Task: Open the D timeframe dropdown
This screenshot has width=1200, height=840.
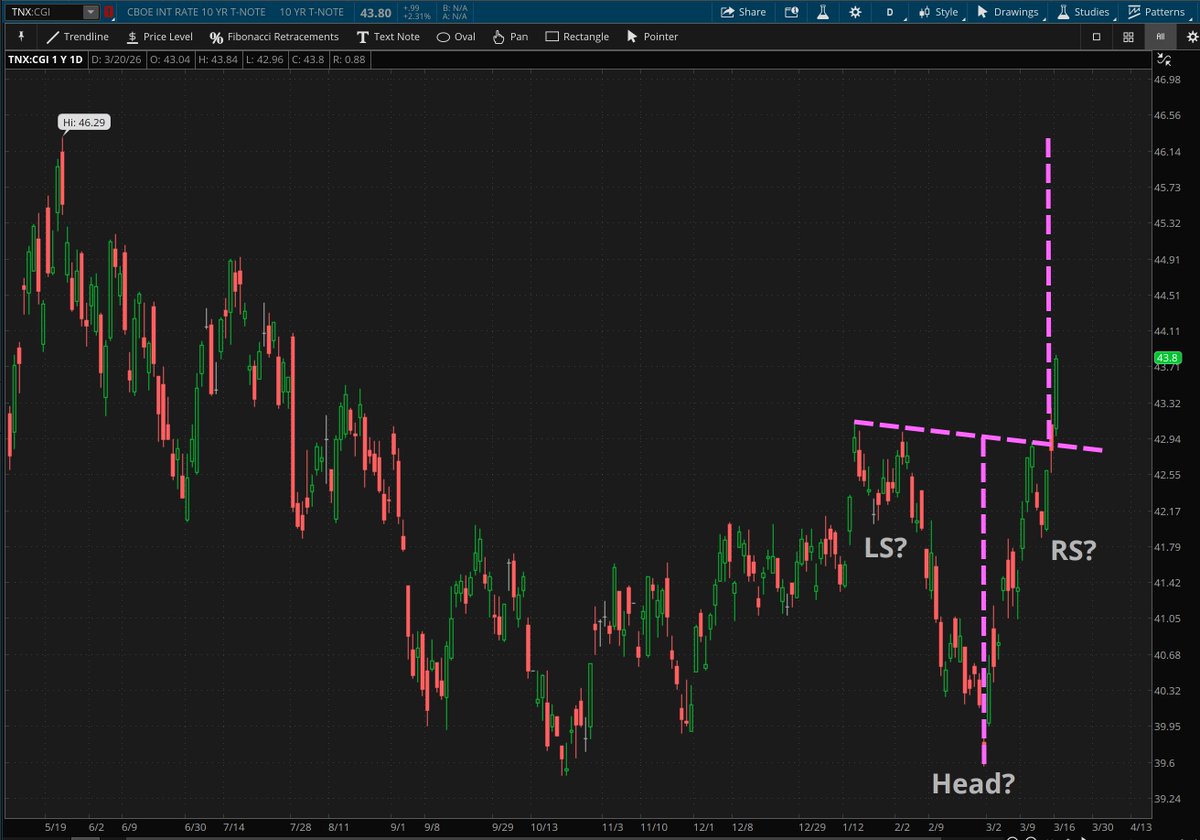Action: coord(890,12)
